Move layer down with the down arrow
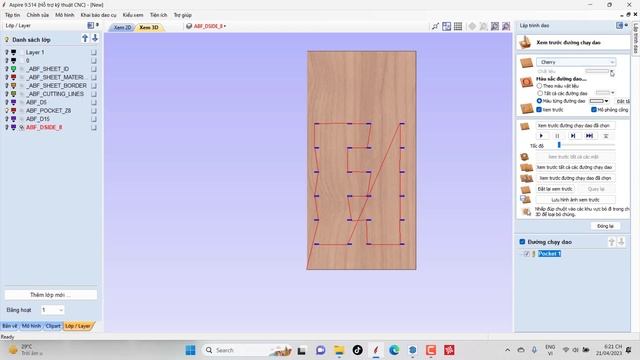 tap(95, 38)
